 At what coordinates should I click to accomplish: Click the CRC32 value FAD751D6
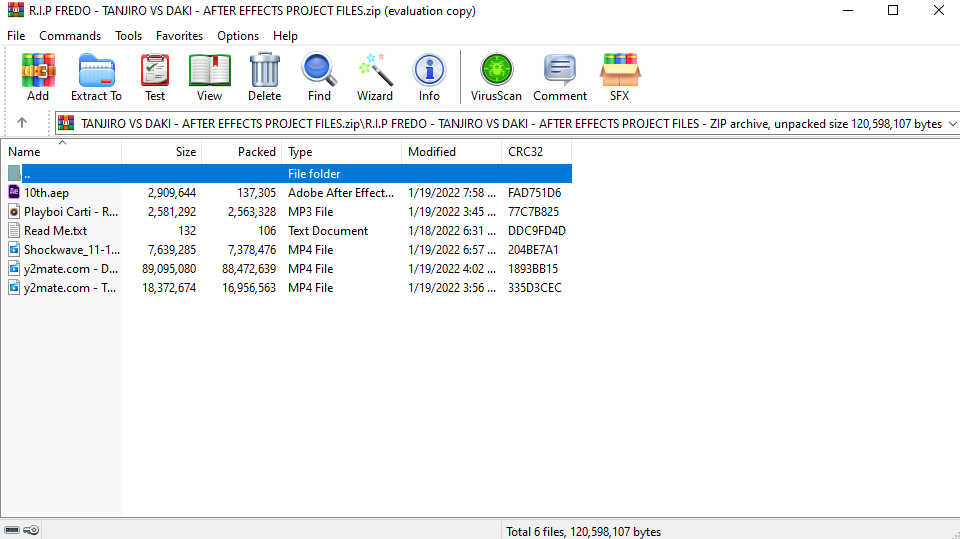tap(534, 192)
